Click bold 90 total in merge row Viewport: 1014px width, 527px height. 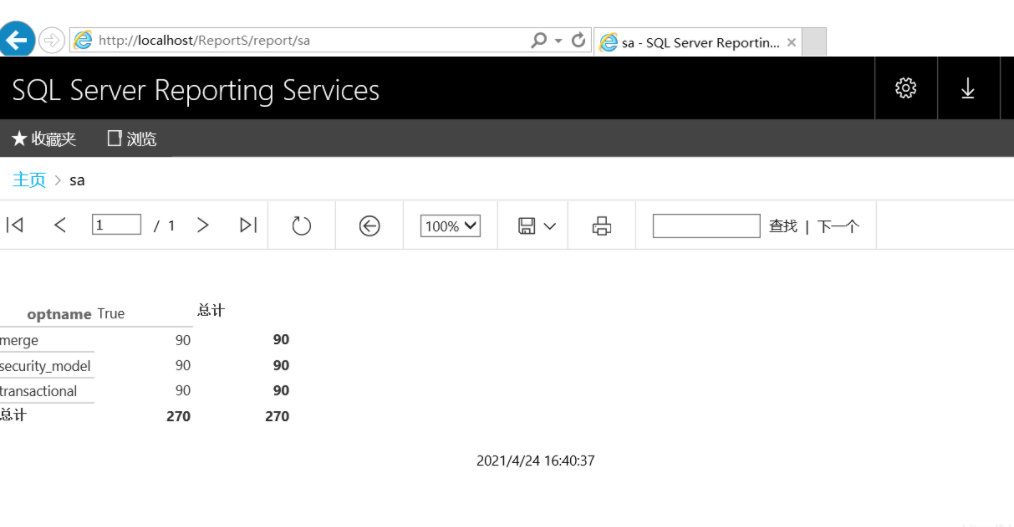coord(281,339)
